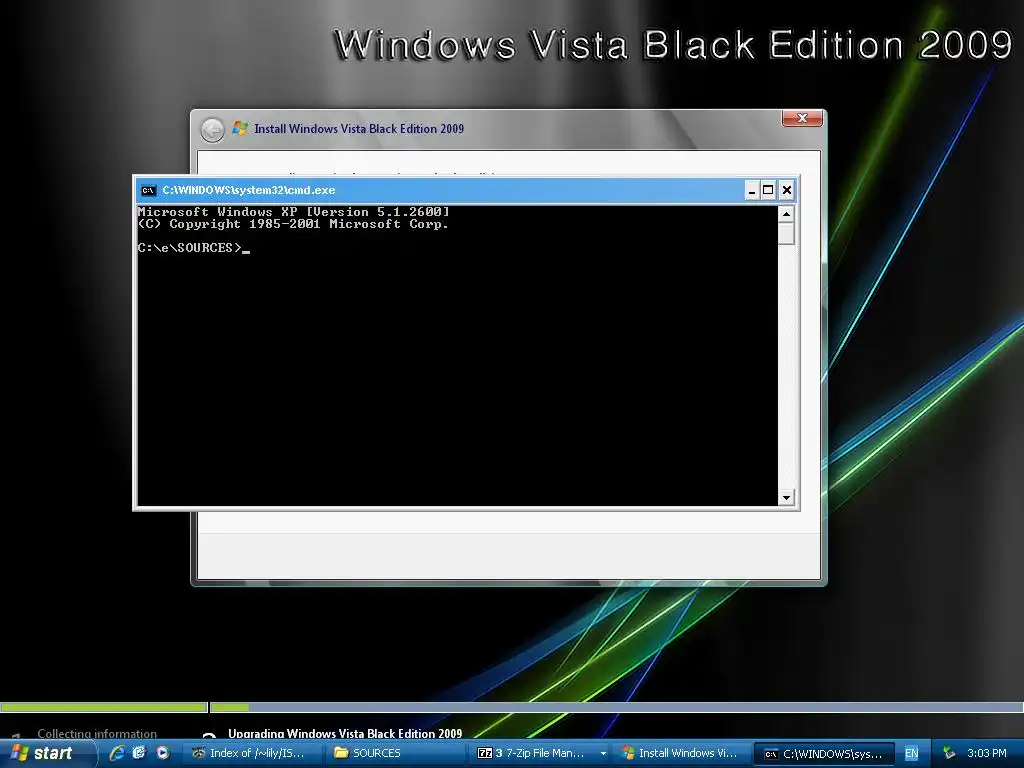This screenshot has width=1024, height=768.
Task: Click the system tray network icon
Action: pos(949,753)
